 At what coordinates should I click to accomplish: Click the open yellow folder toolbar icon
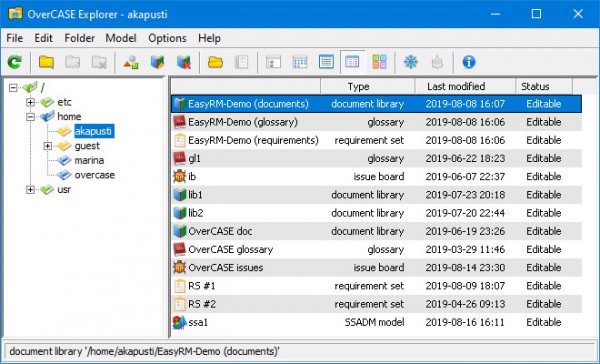(x=215, y=62)
